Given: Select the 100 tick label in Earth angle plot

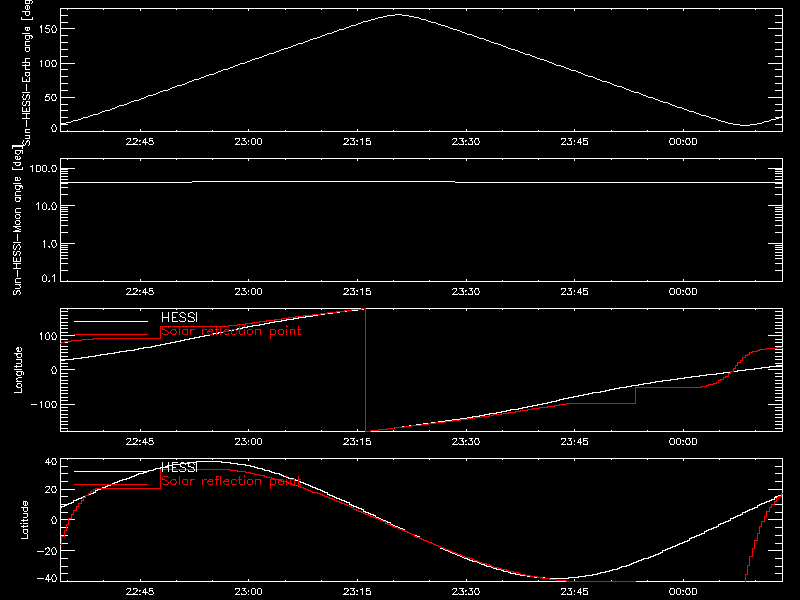Looking at the screenshot, I should pos(47,63).
